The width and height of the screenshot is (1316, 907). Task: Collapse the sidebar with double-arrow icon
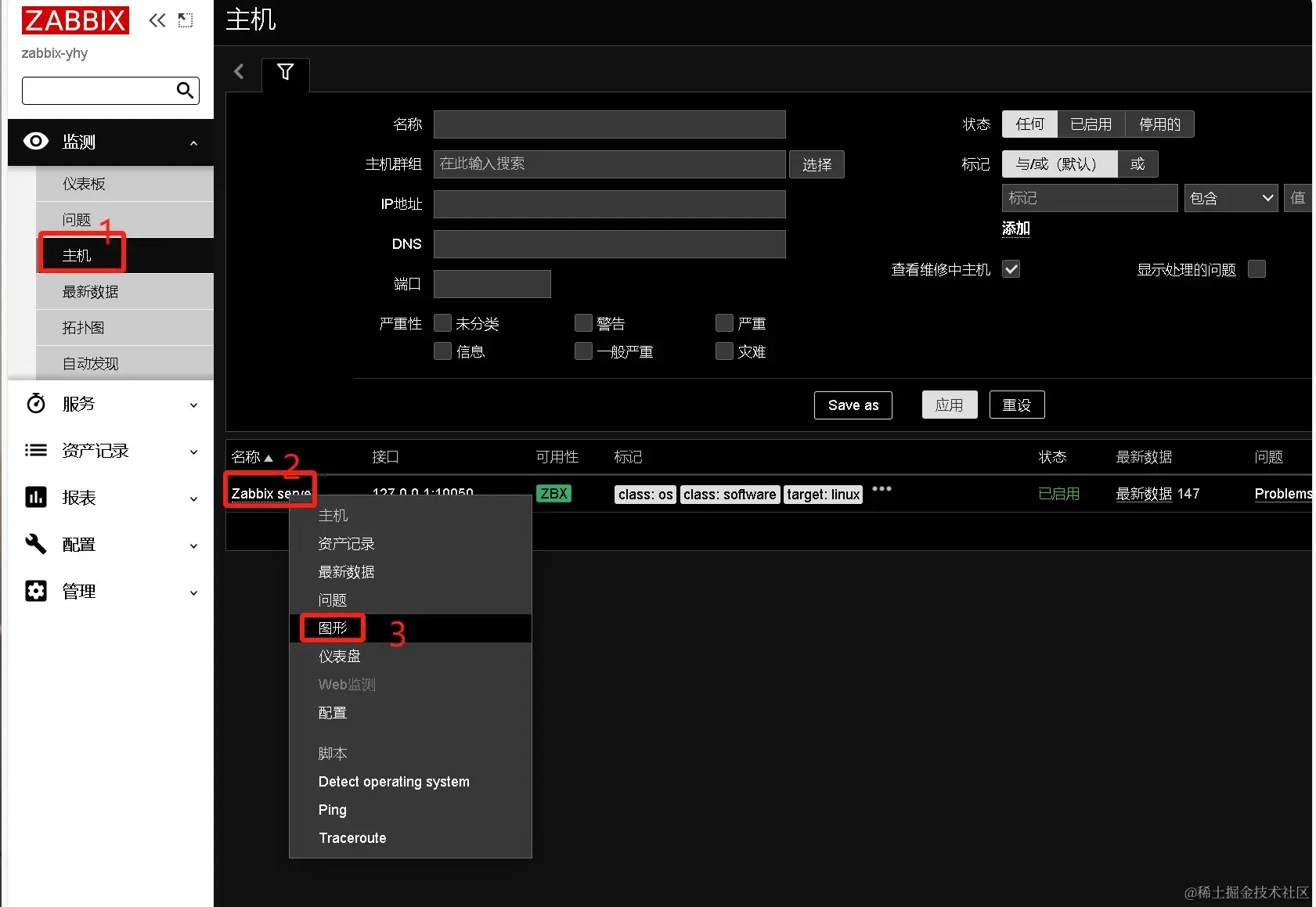pos(157,20)
